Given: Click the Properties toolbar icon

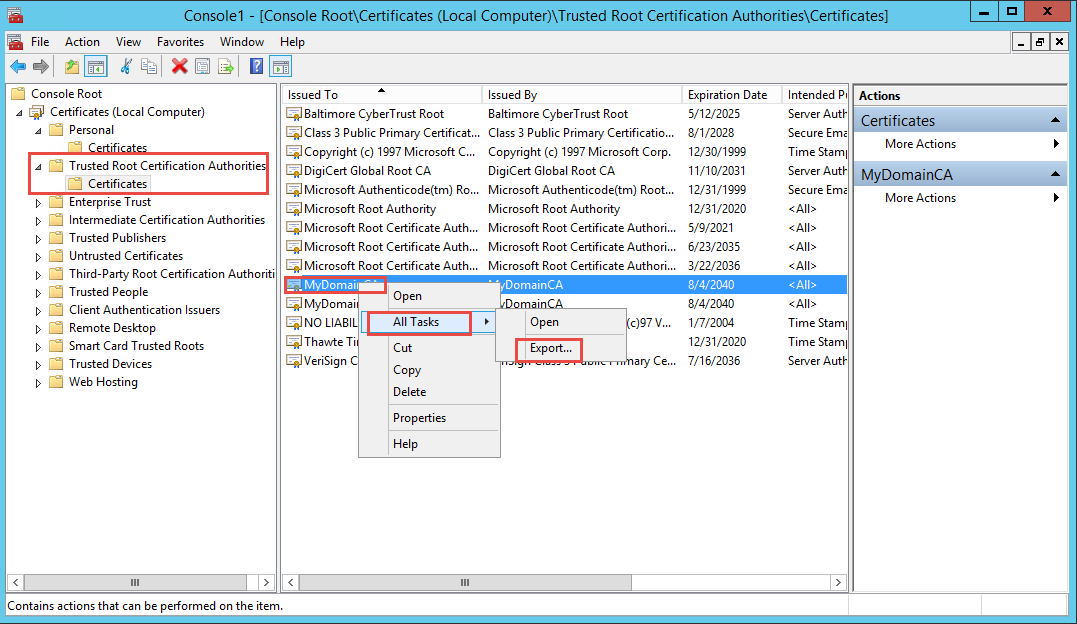Looking at the screenshot, I should click(202, 67).
